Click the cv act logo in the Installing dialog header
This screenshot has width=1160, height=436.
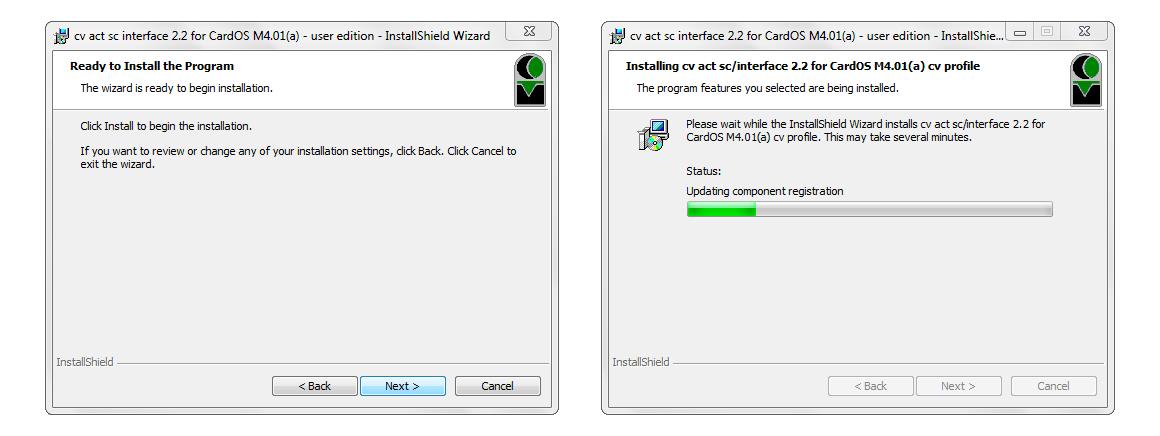click(1086, 80)
